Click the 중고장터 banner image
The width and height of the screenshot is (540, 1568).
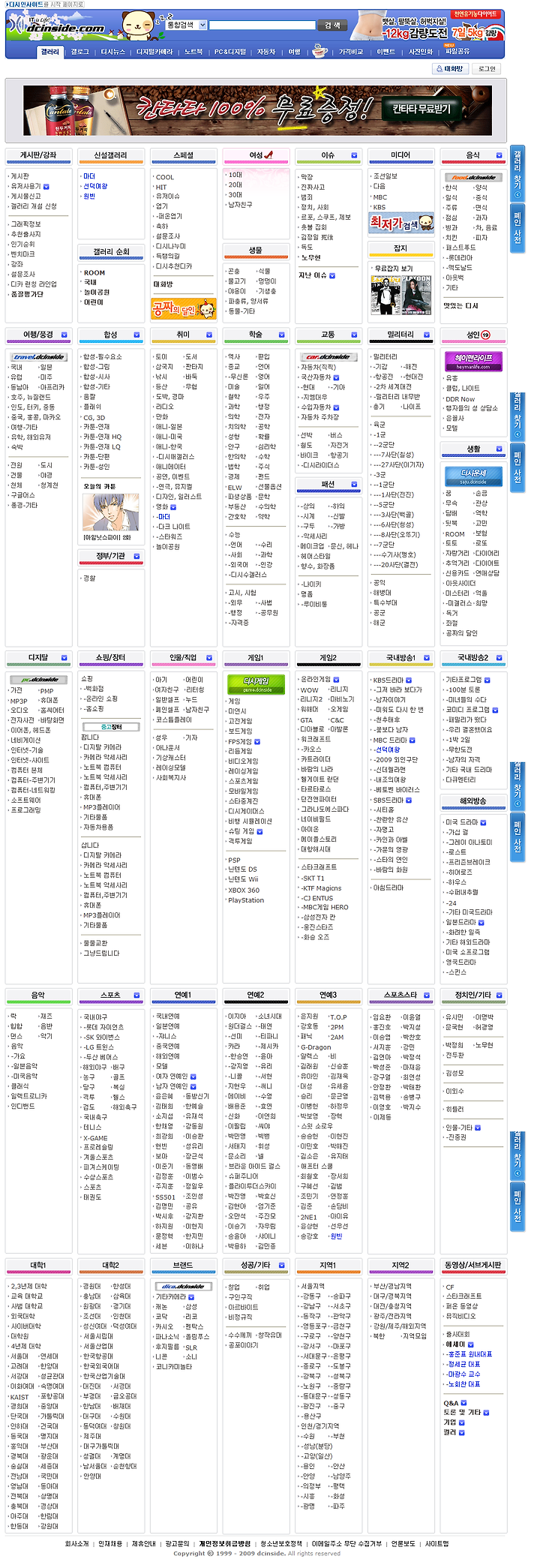click(x=110, y=727)
